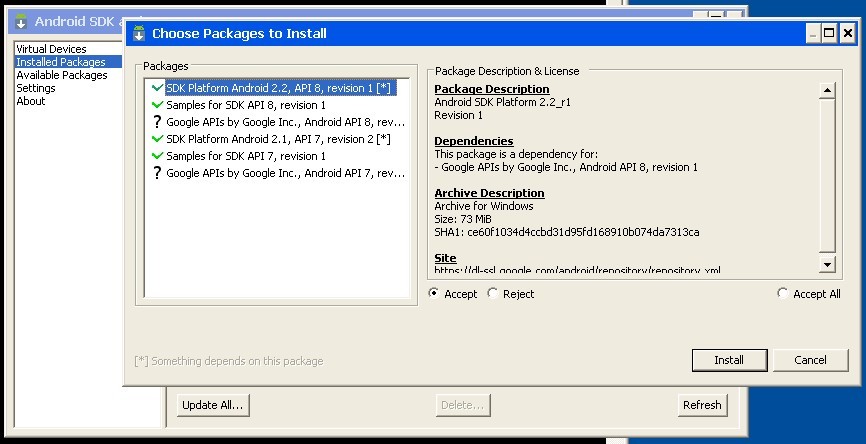Open Available Packages in the SDK manager sidebar
Image resolution: width=866 pixels, height=444 pixels.
pos(62,75)
